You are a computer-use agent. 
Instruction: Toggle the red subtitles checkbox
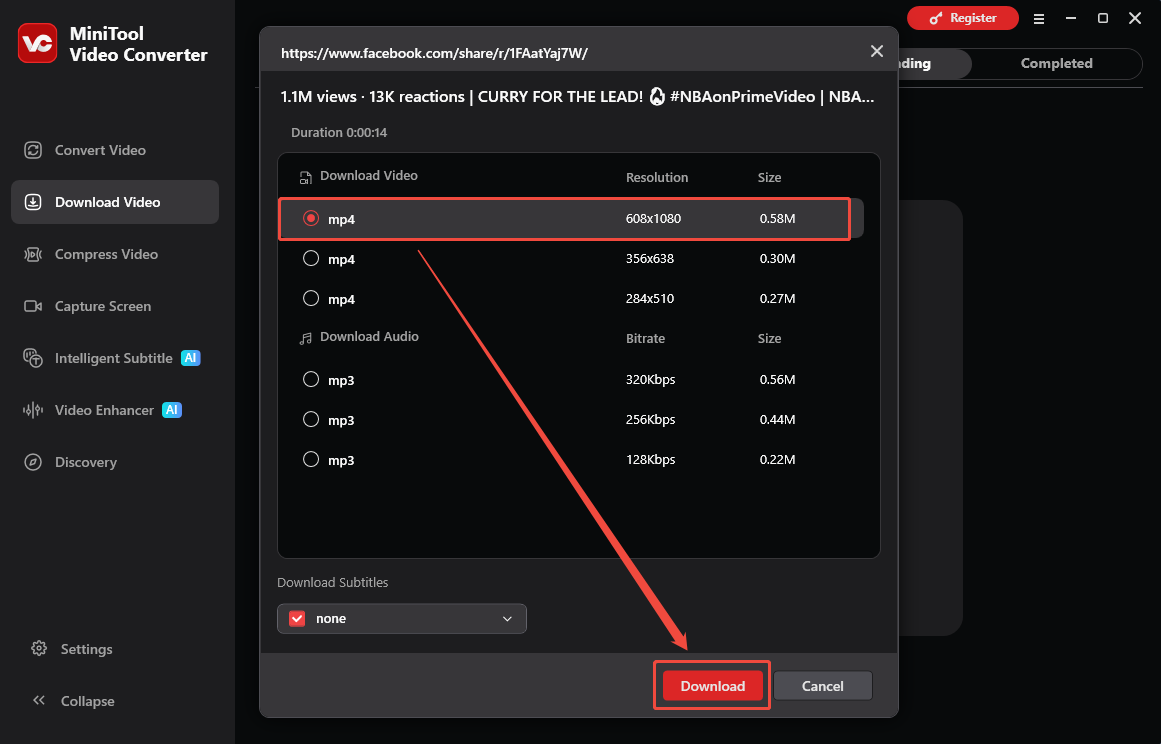(297, 619)
